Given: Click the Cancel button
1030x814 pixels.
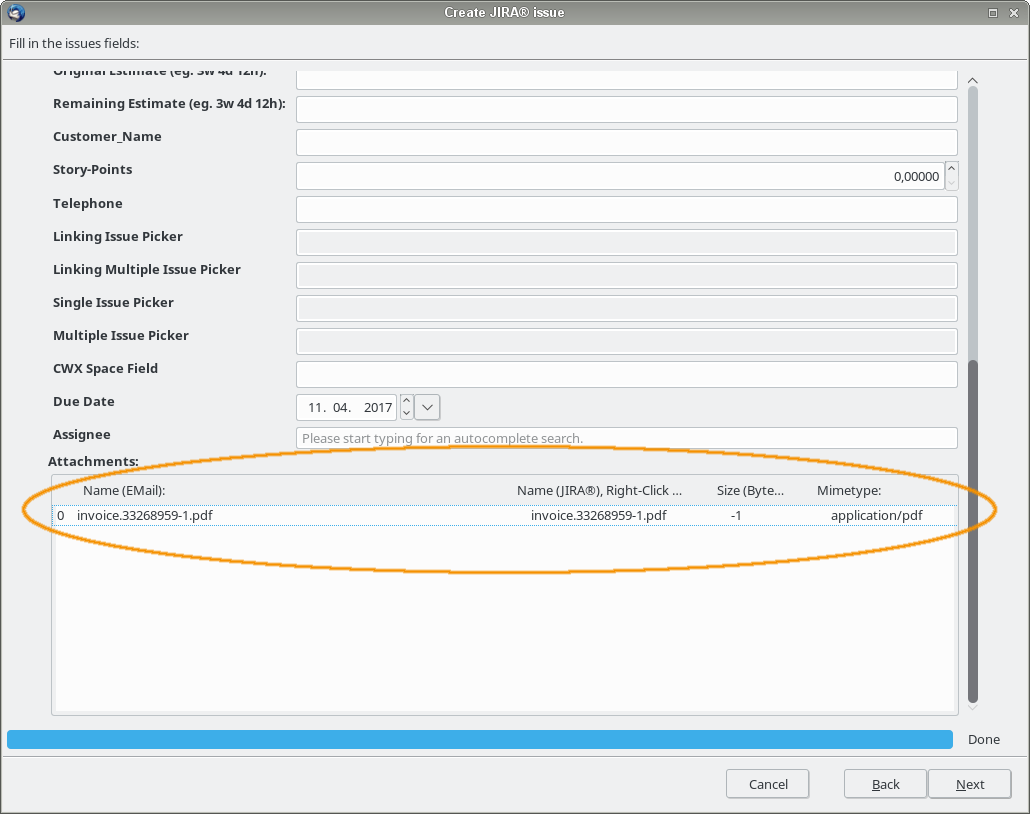Looking at the screenshot, I should click(x=767, y=784).
